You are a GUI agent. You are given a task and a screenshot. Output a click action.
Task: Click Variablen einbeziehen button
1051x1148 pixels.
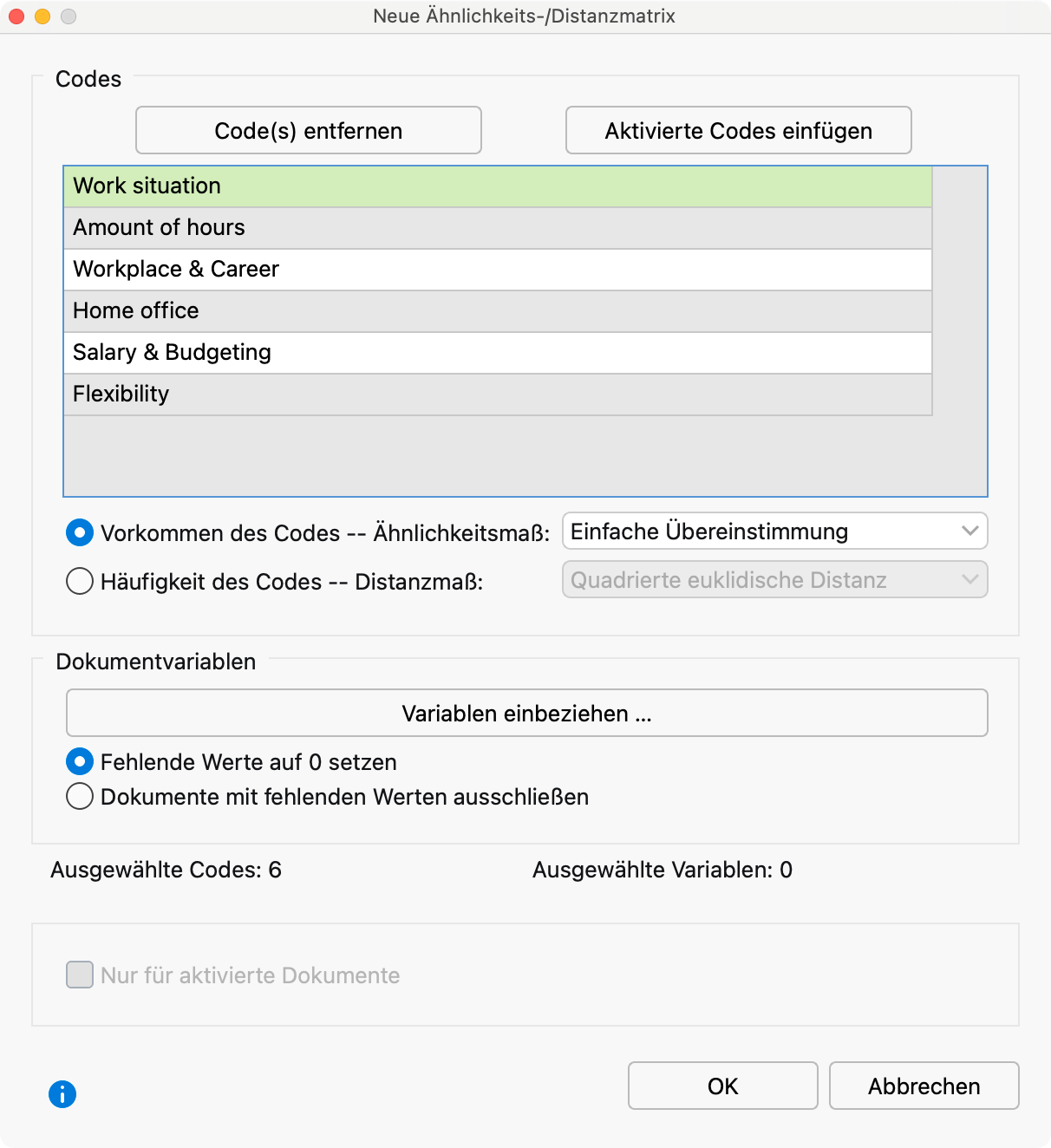pos(527,713)
